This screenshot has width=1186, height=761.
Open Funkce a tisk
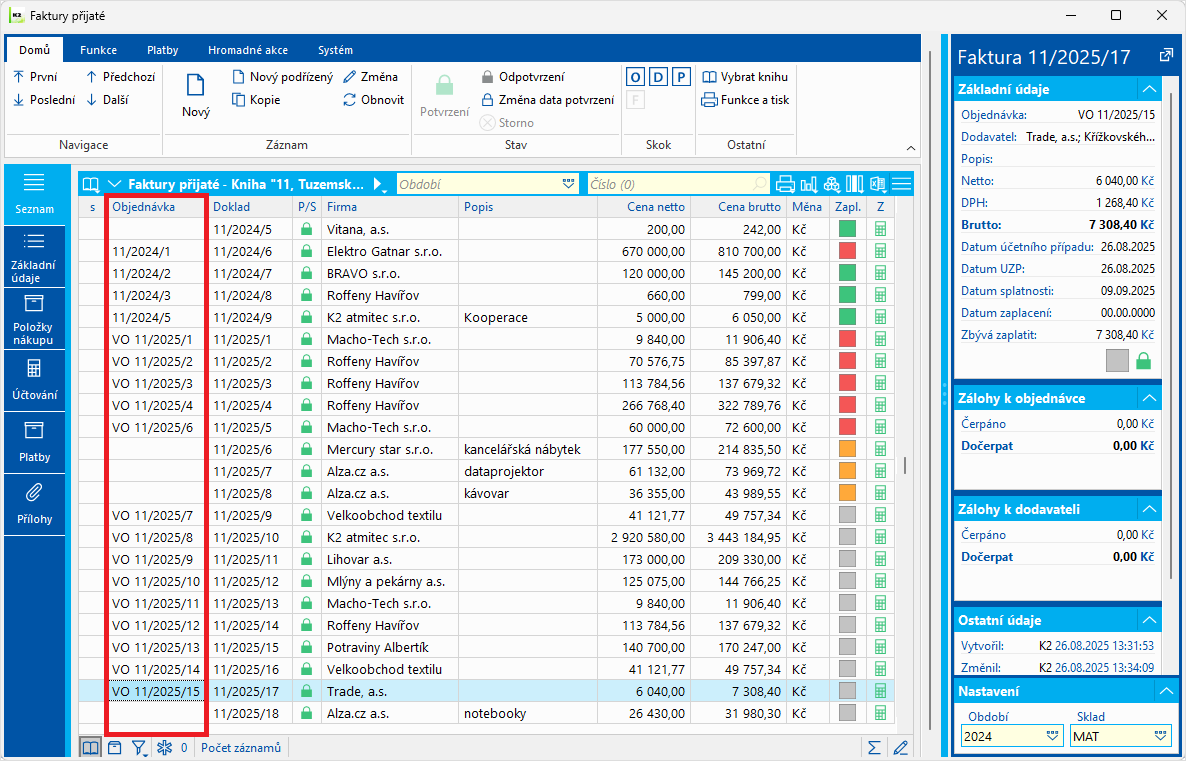pyautogui.click(x=746, y=99)
